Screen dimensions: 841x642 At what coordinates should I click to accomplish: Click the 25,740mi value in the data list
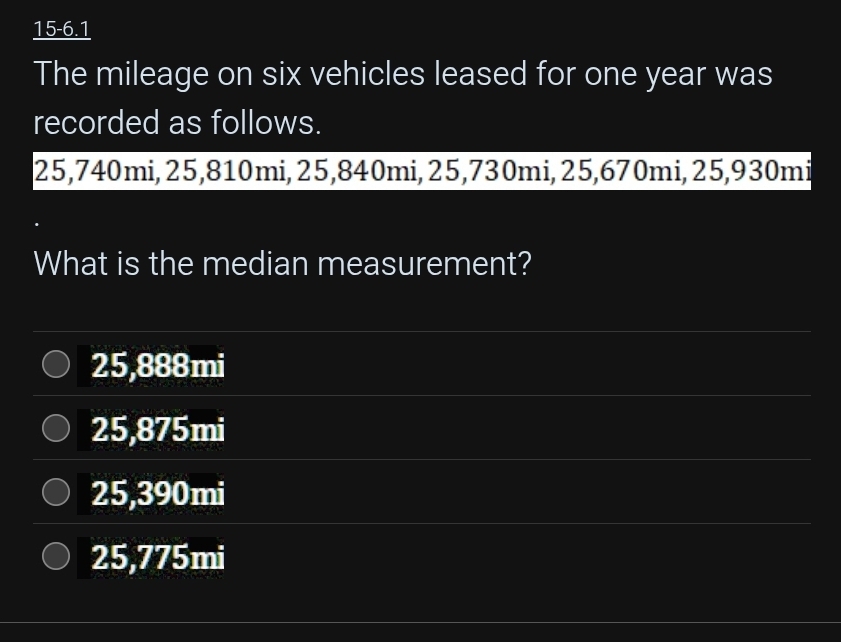tap(94, 171)
